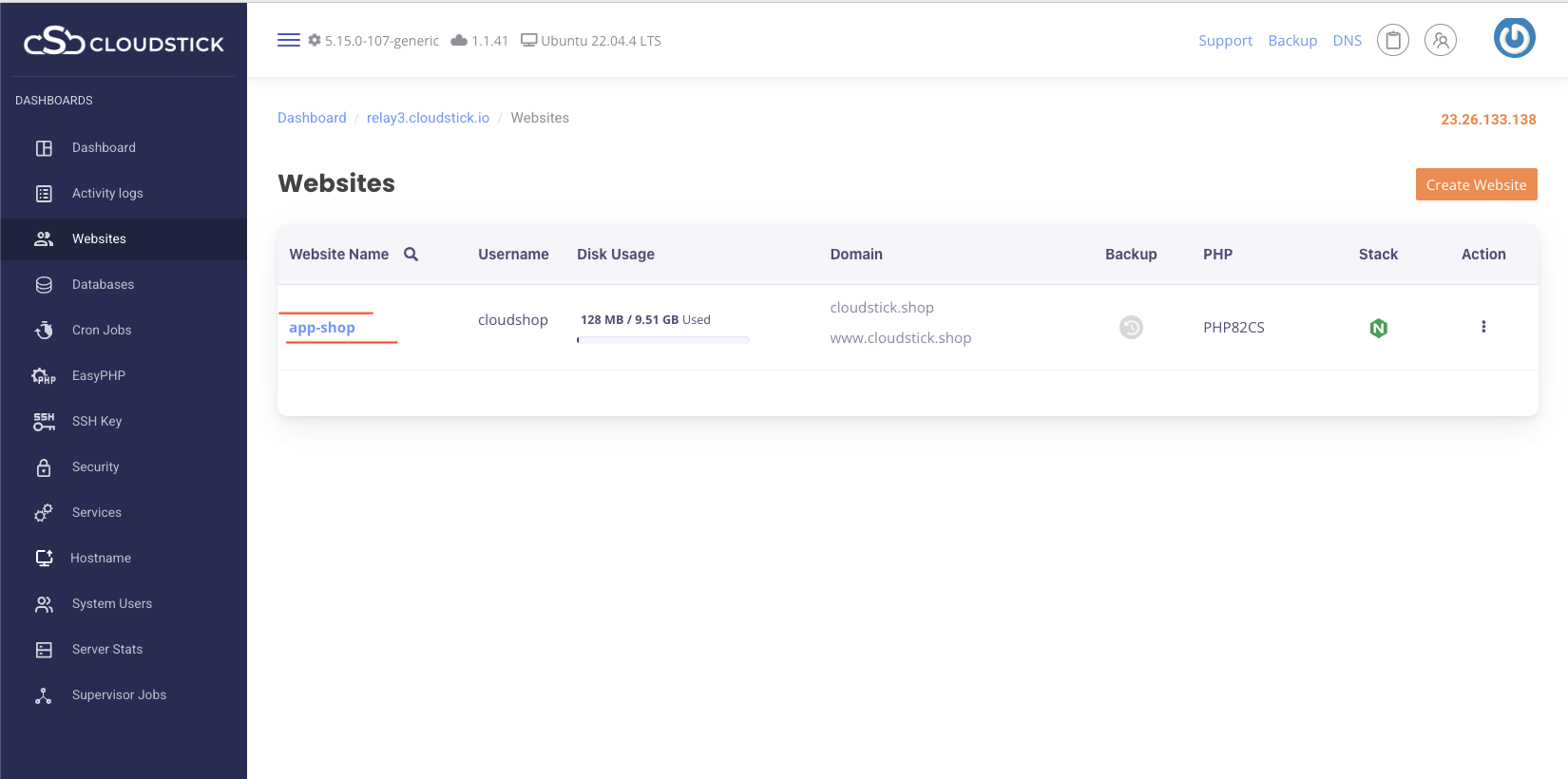Image resolution: width=1568 pixels, height=779 pixels.
Task: Click the backup restore icon for app-shop
Action: (1131, 327)
